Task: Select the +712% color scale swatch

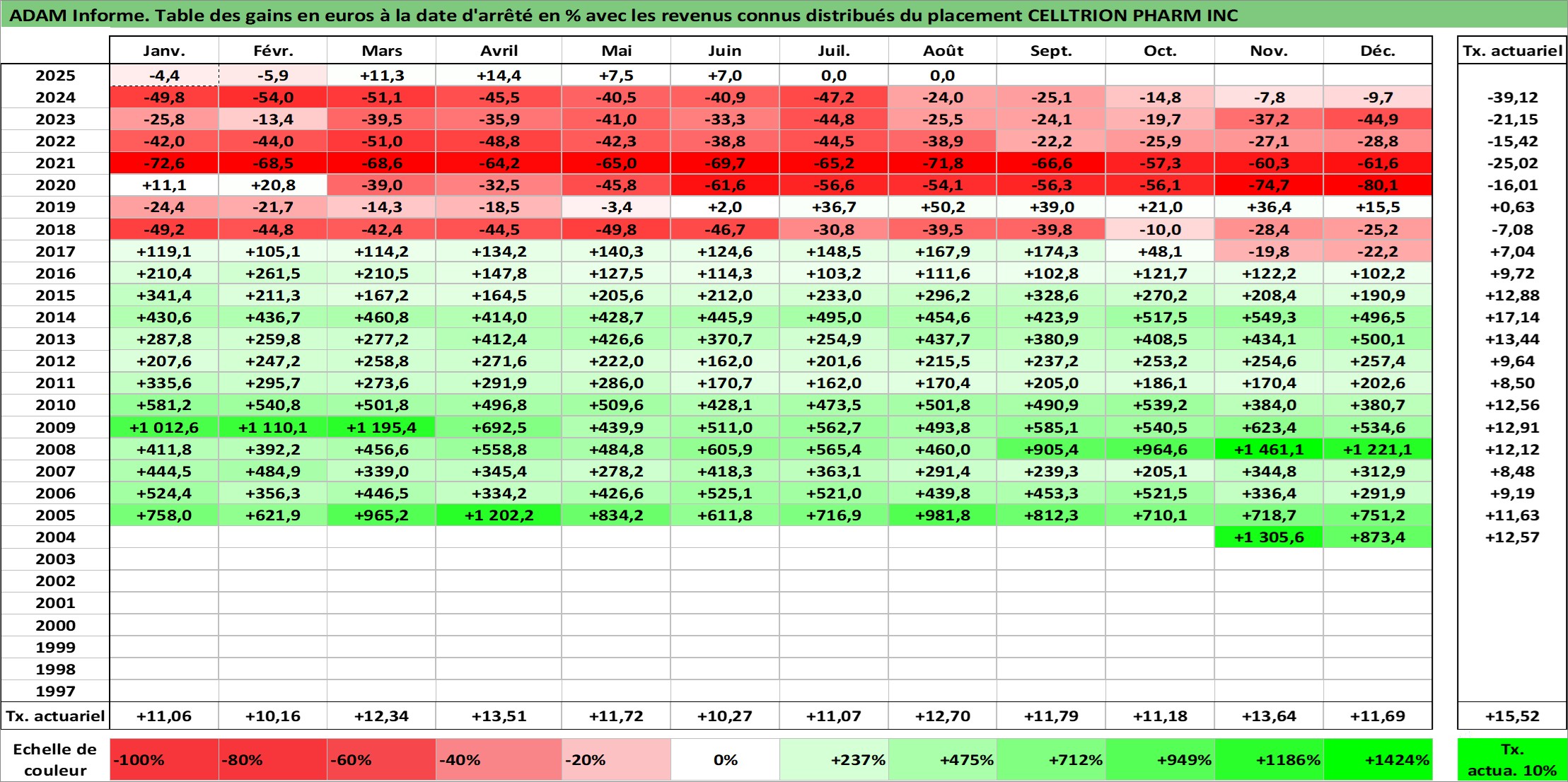Action: tap(1051, 760)
